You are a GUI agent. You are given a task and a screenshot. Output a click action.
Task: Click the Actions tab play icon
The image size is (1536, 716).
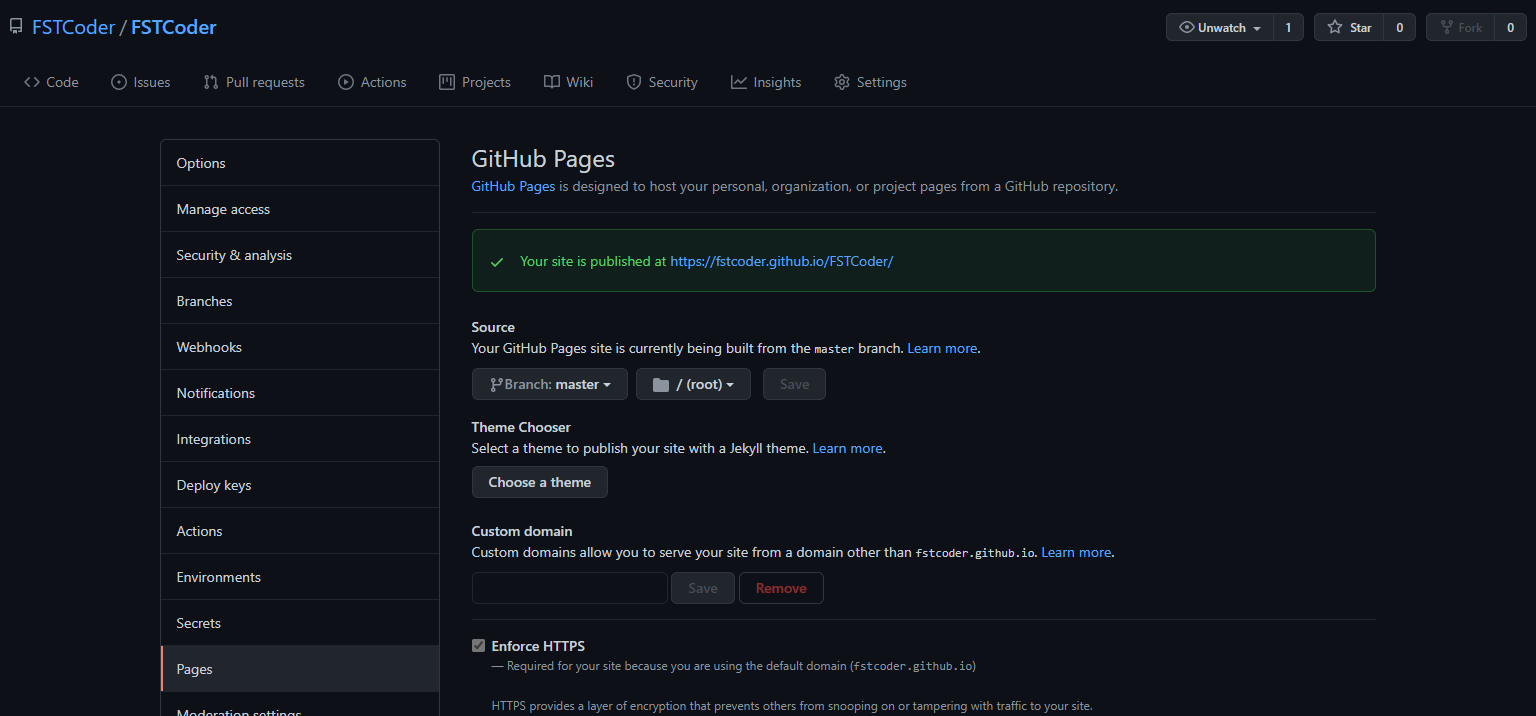tap(346, 82)
